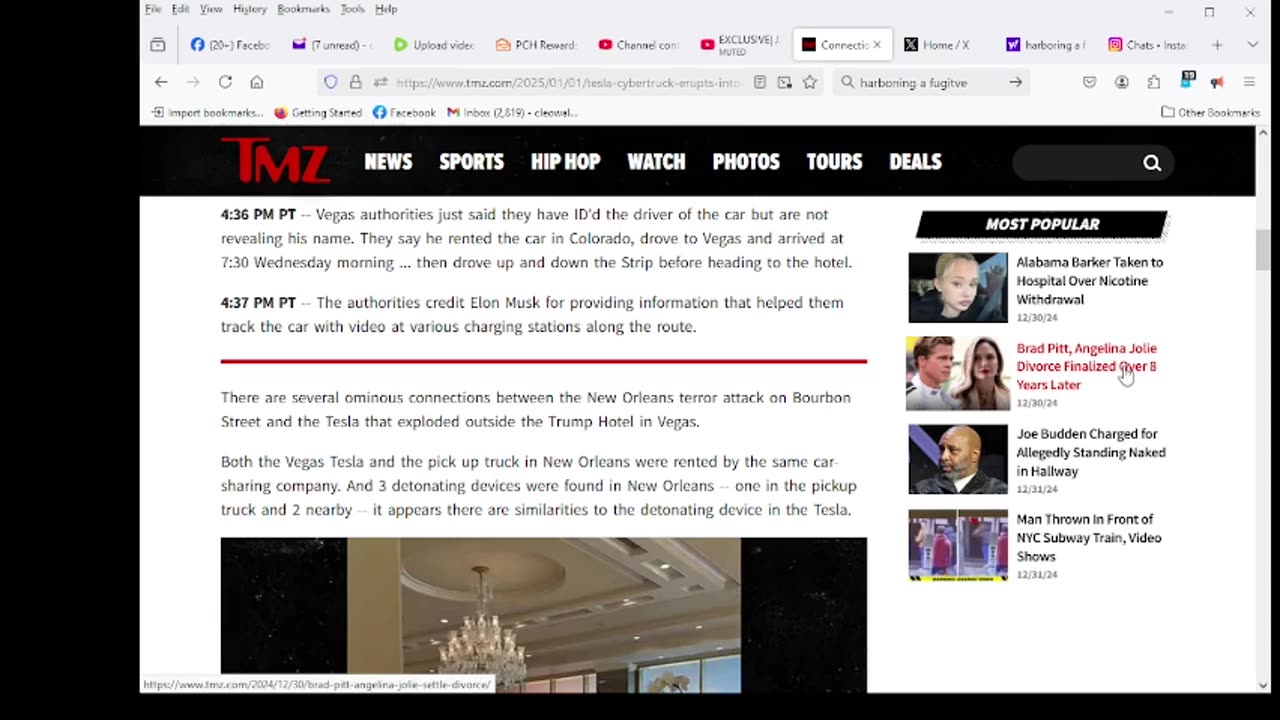Viewport: 1280px width, 720px height.
Task: Open the View menu
Action: pyautogui.click(x=211, y=9)
